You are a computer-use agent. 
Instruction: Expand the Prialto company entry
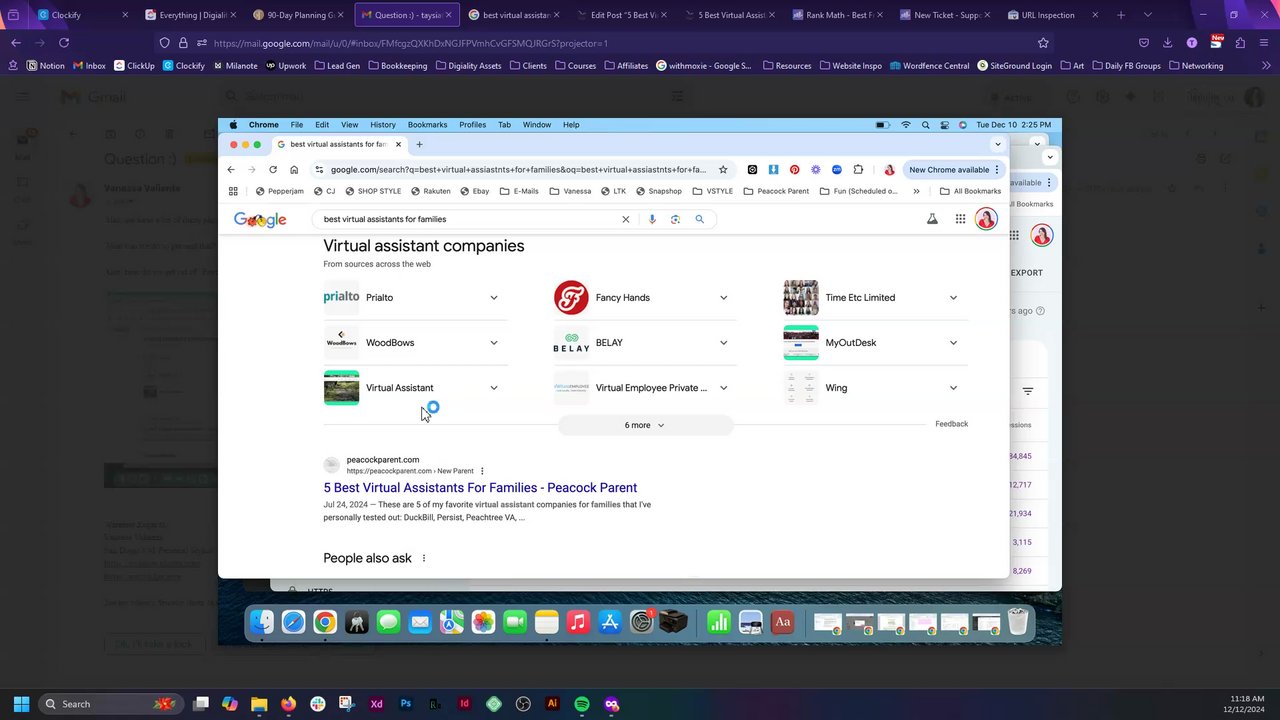[x=493, y=298]
